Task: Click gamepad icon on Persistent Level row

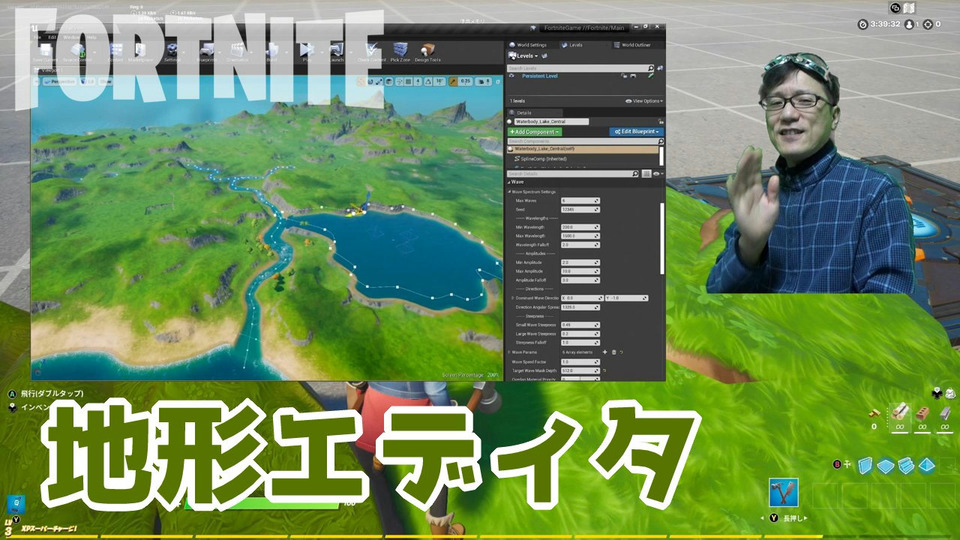Action: (633, 76)
